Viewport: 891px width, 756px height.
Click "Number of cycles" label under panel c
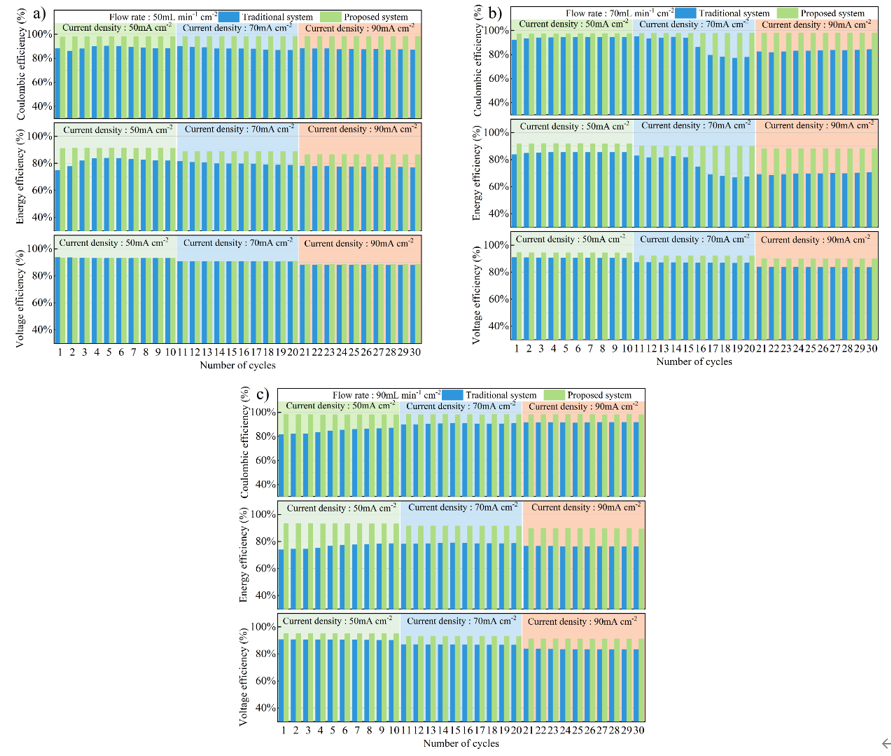tap(461, 743)
